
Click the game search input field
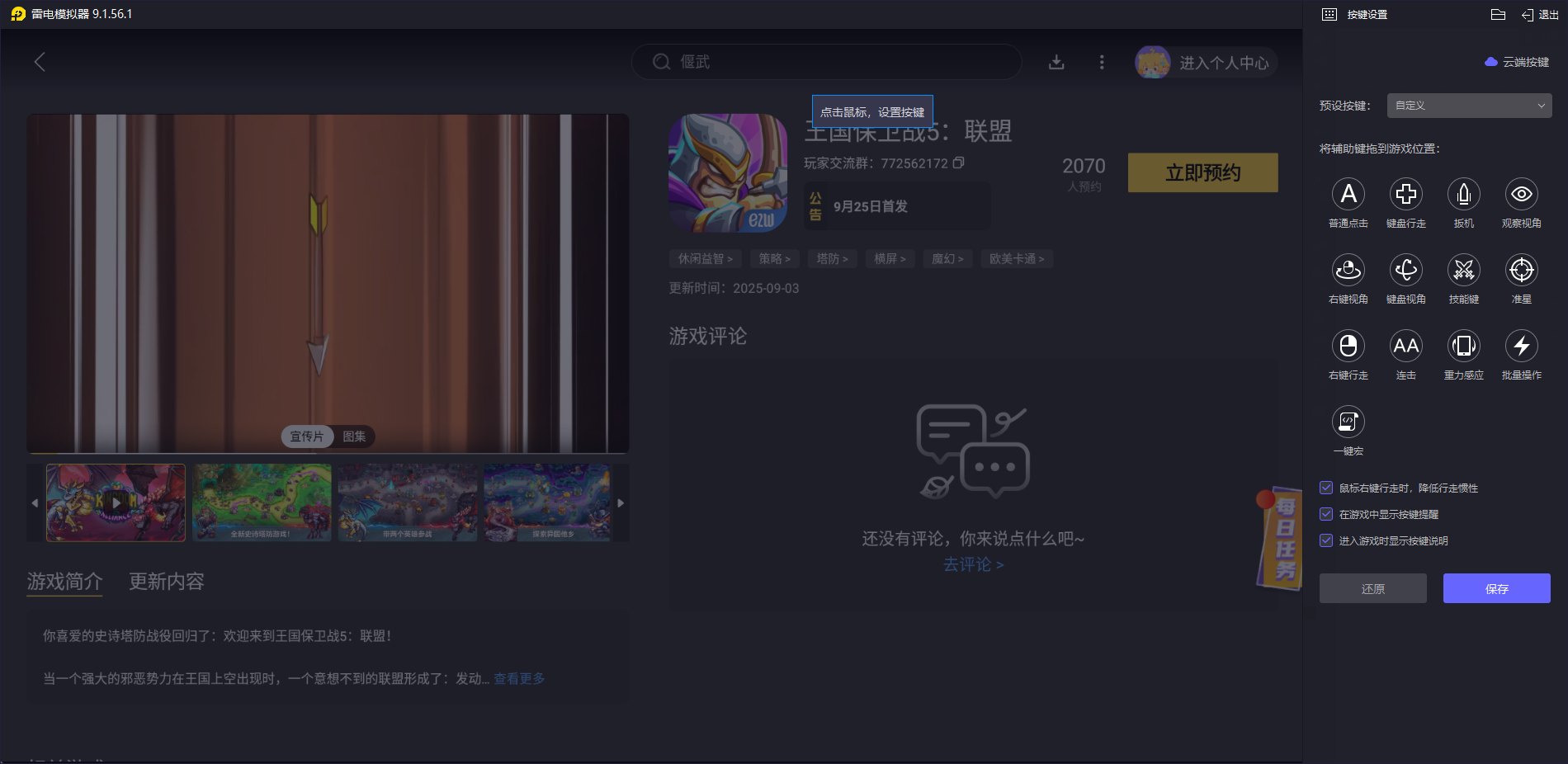coord(825,61)
